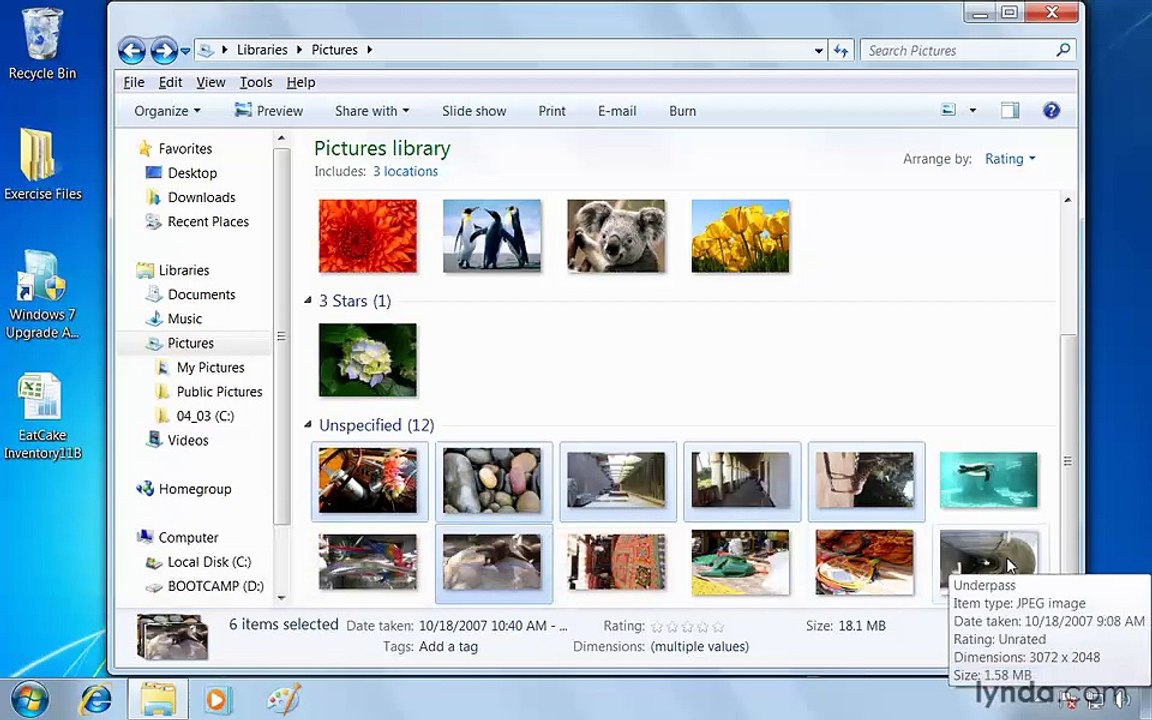The height and width of the screenshot is (720, 1152).
Task: Select the swimming penguin underwater thumbnail
Action: coord(988,479)
